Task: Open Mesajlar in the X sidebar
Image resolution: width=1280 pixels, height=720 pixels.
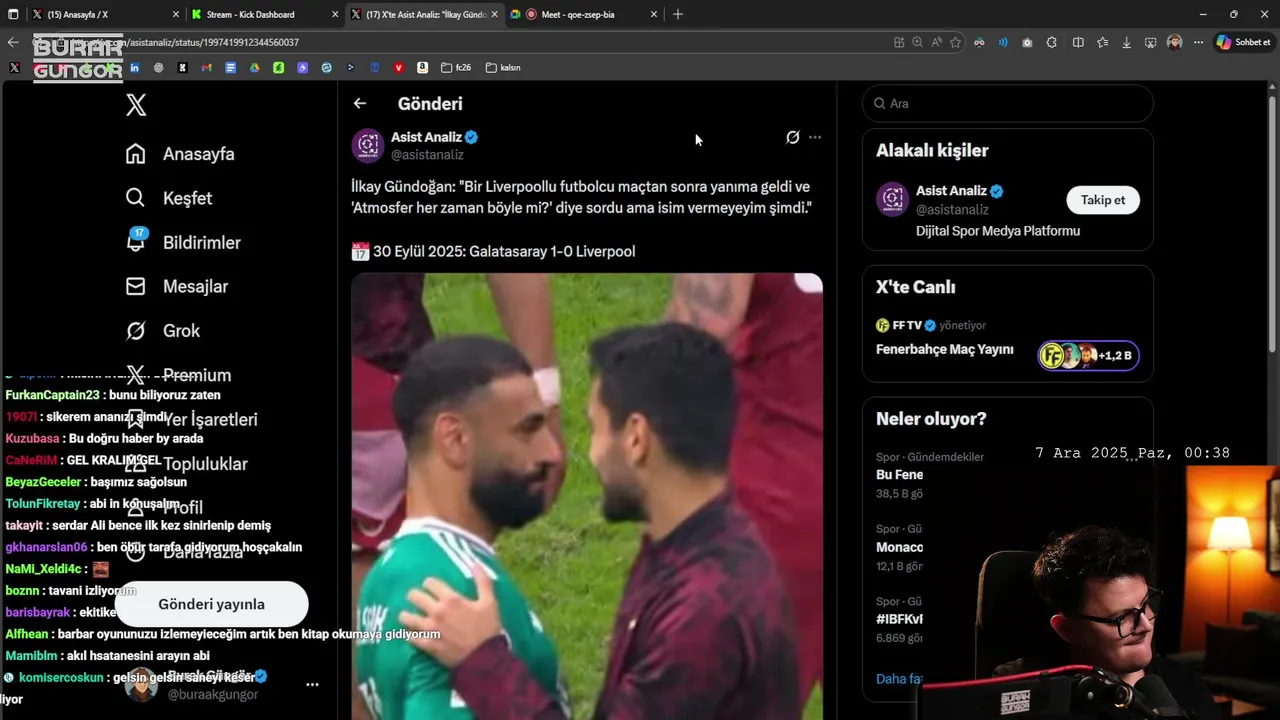Action: pyautogui.click(x=177, y=286)
